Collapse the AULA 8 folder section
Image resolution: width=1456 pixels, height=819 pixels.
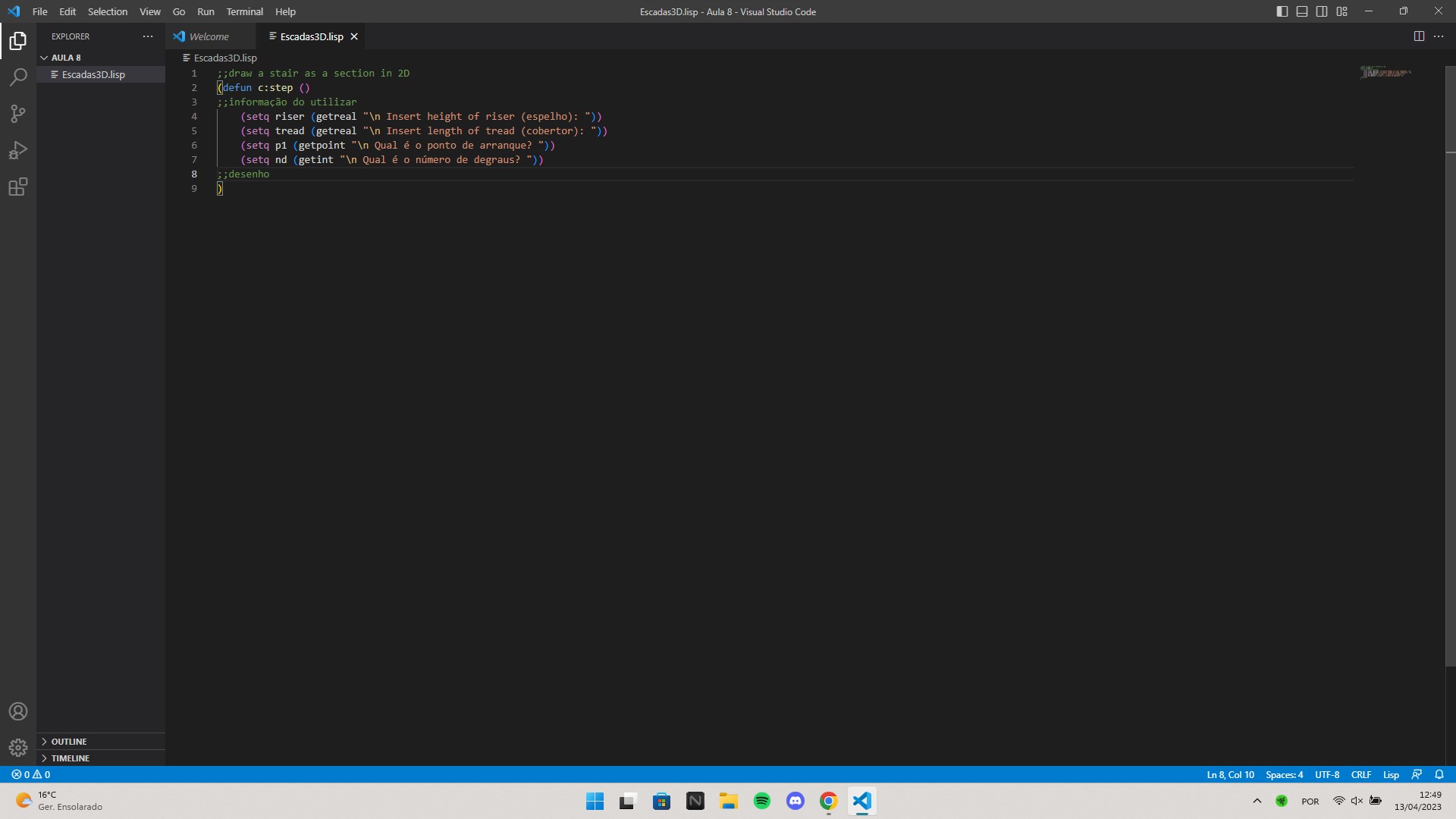click(x=101, y=58)
